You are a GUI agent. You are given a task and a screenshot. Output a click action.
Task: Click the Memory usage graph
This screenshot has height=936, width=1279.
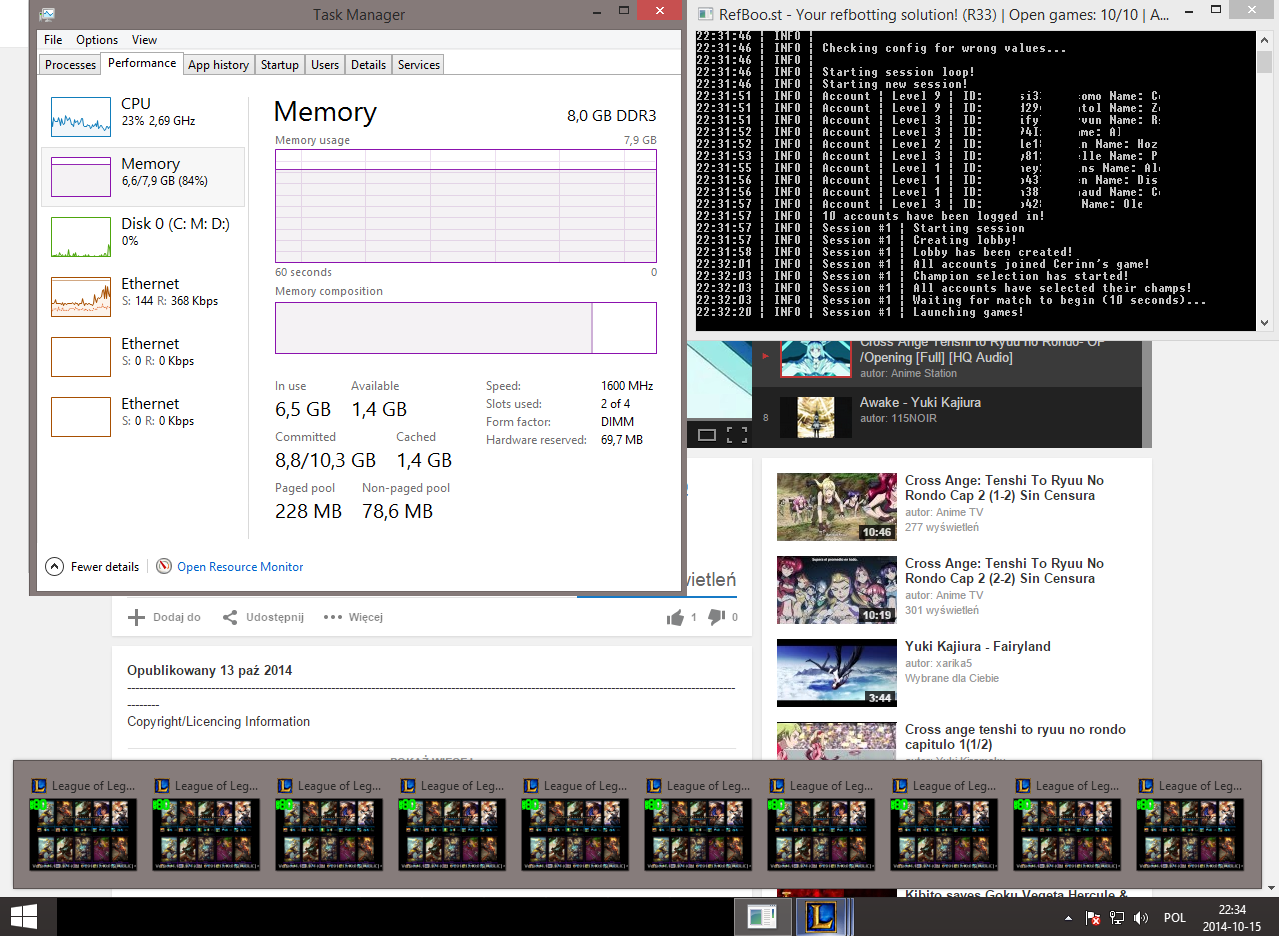pos(466,206)
